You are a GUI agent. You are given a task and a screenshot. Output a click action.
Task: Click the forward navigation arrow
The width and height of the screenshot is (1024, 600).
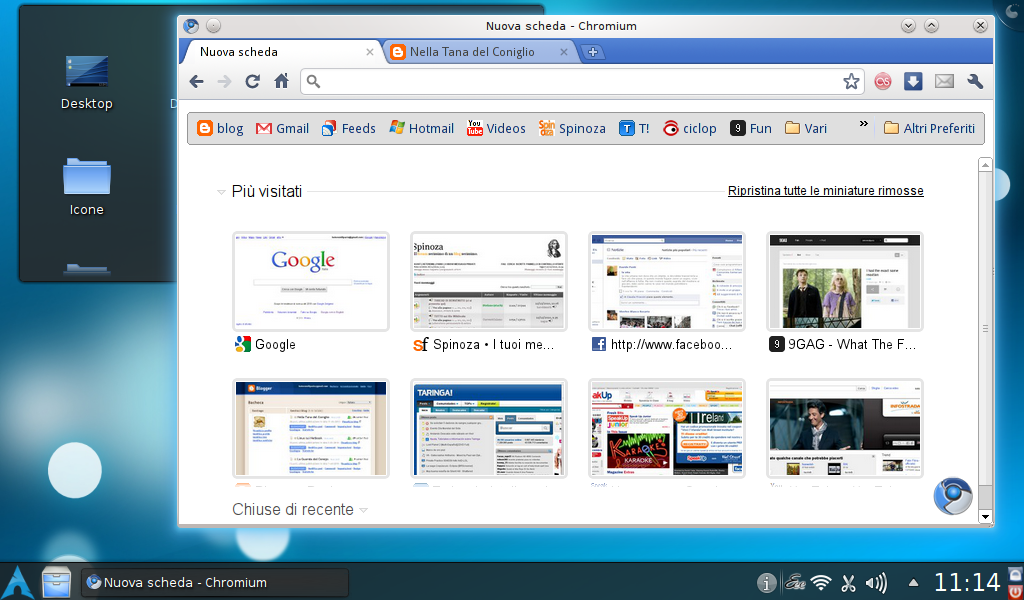click(x=224, y=82)
